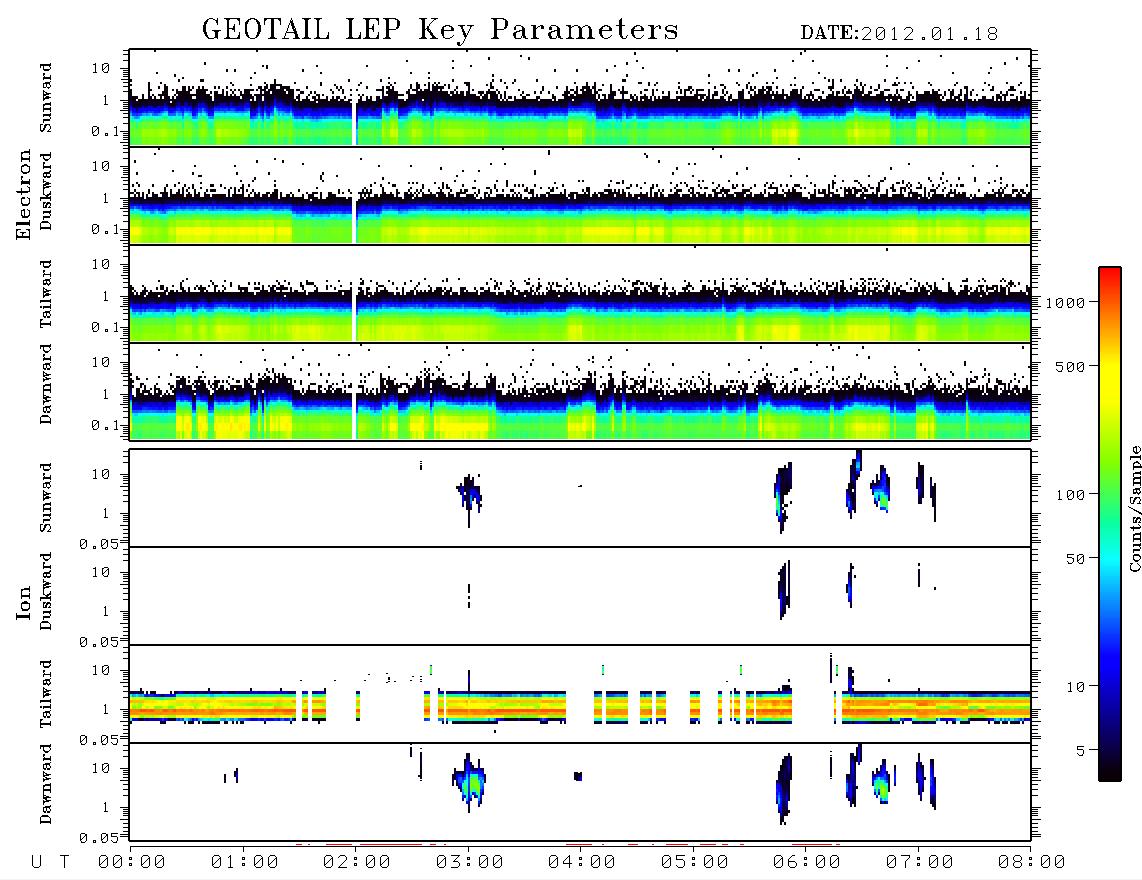The height and width of the screenshot is (880, 1142).
Task: Click the 07:00 time axis label
Action: tap(920, 863)
